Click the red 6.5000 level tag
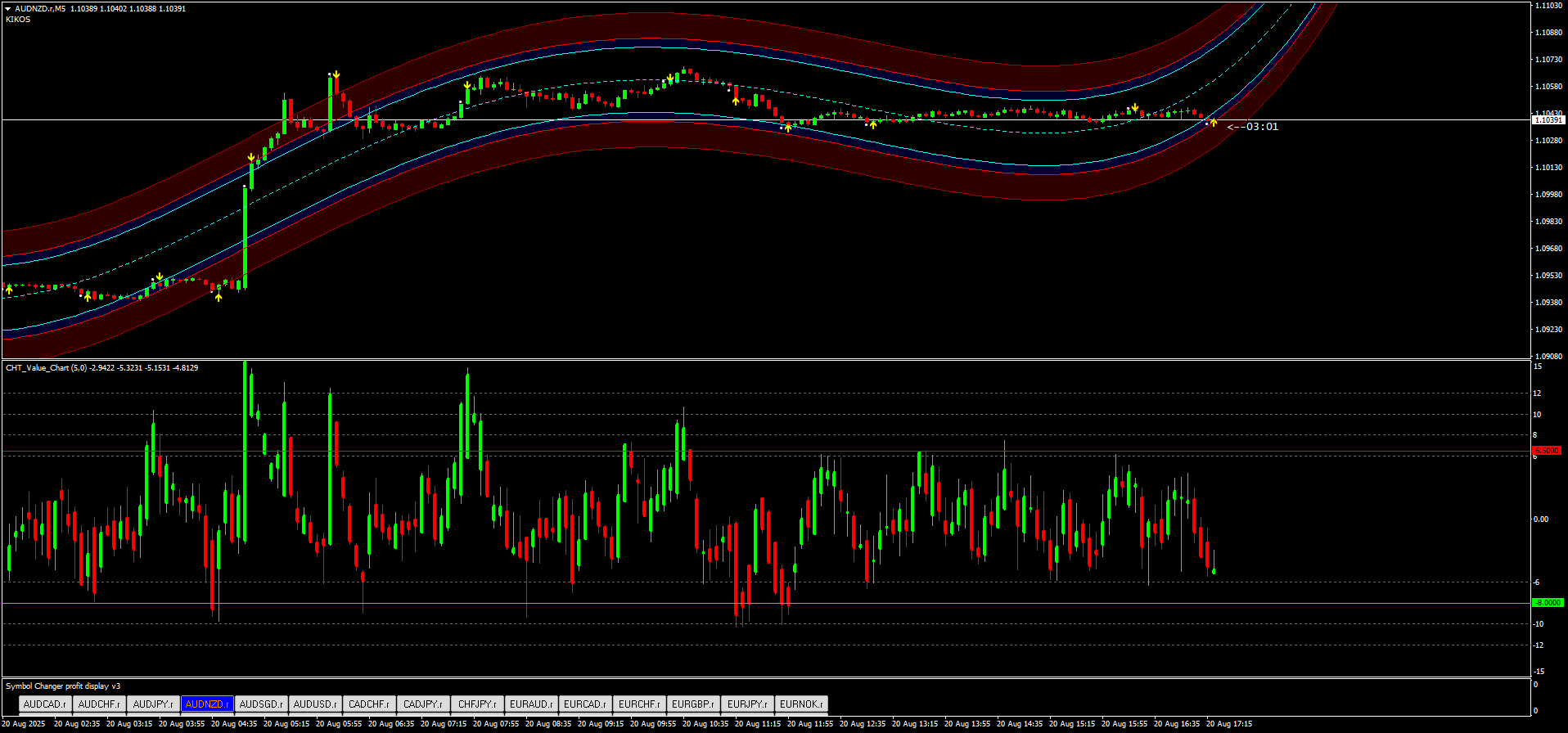The width and height of the screenshot is (1568, 733). pyautogui.click(x=1547, y=451)
